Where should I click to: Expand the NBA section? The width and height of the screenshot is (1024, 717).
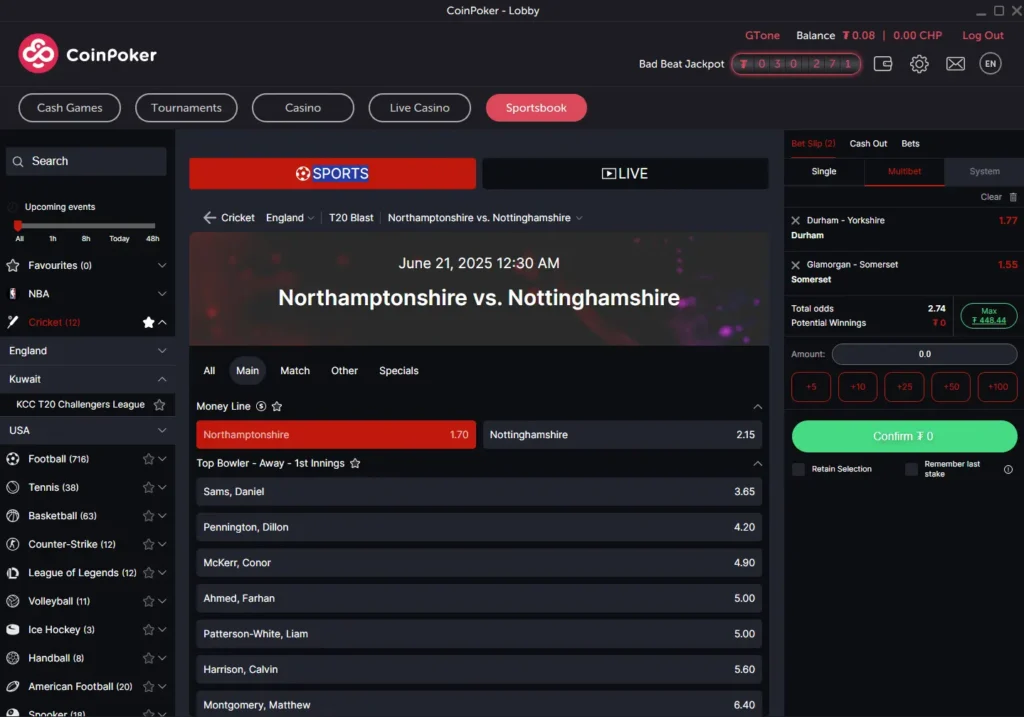[x=162, y=294]
